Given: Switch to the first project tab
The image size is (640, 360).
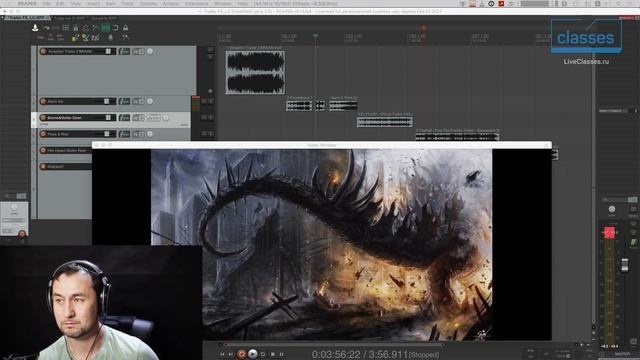Looking at the screenshot, I should 27,18.
